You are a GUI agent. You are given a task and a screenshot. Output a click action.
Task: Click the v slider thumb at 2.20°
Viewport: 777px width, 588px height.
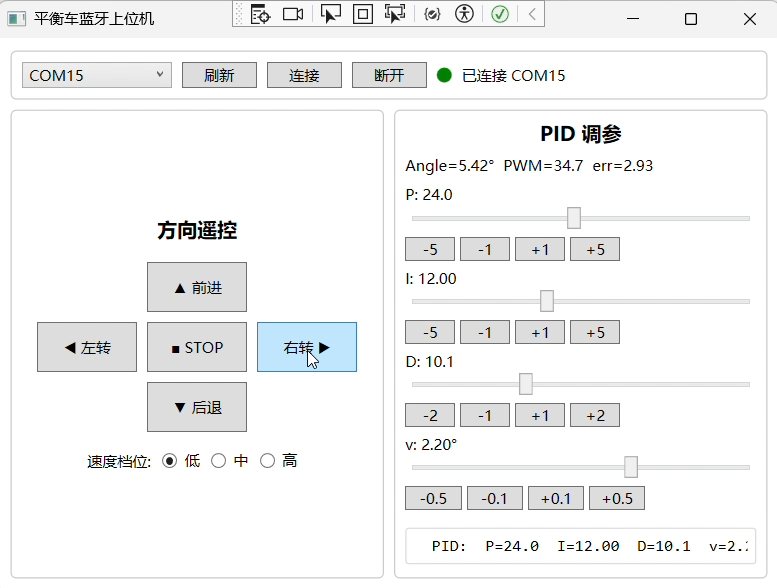tap(631, 467)
